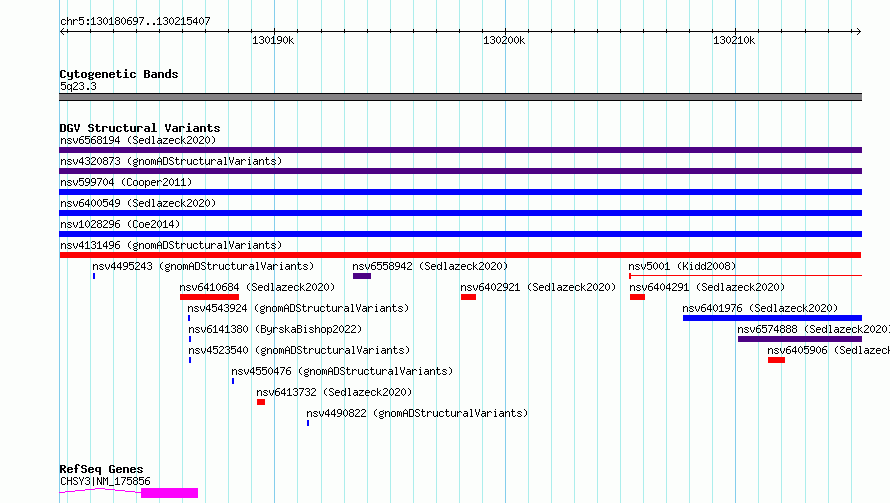The width and height of the screenshot is (890, 503).
Task: Click the RefSeq Genes track title
Action: click(x=101, y=469)
